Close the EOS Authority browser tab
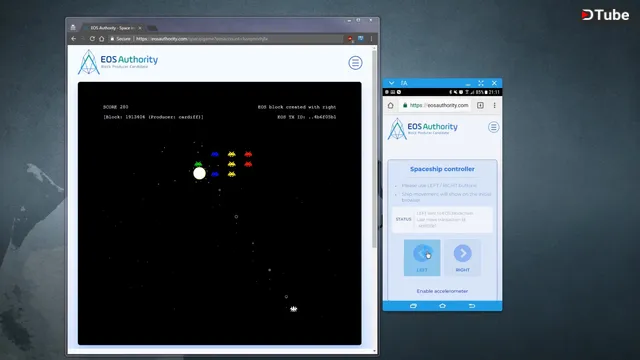The height and width of the screenshot is (360, 640). [140, 28]
